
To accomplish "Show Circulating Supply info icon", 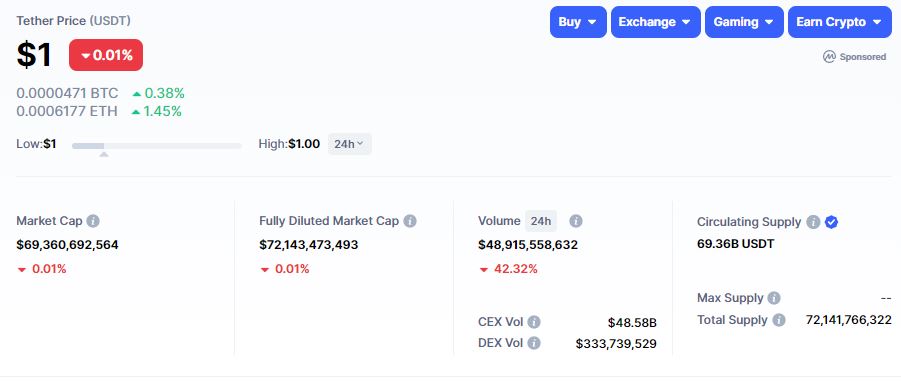I will 813,222.
